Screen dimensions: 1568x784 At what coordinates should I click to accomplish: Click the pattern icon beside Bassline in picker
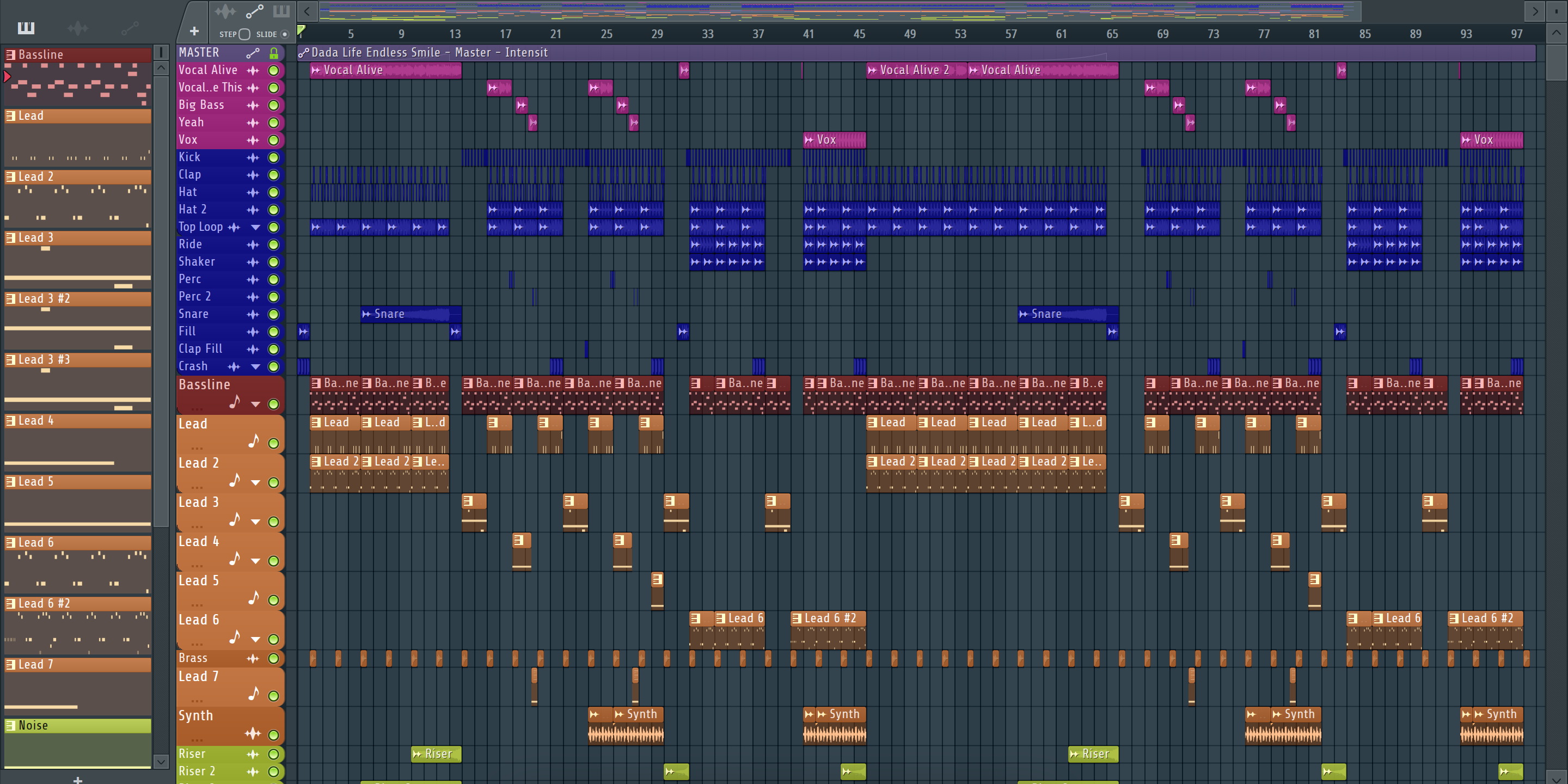(x=10, y=55)
